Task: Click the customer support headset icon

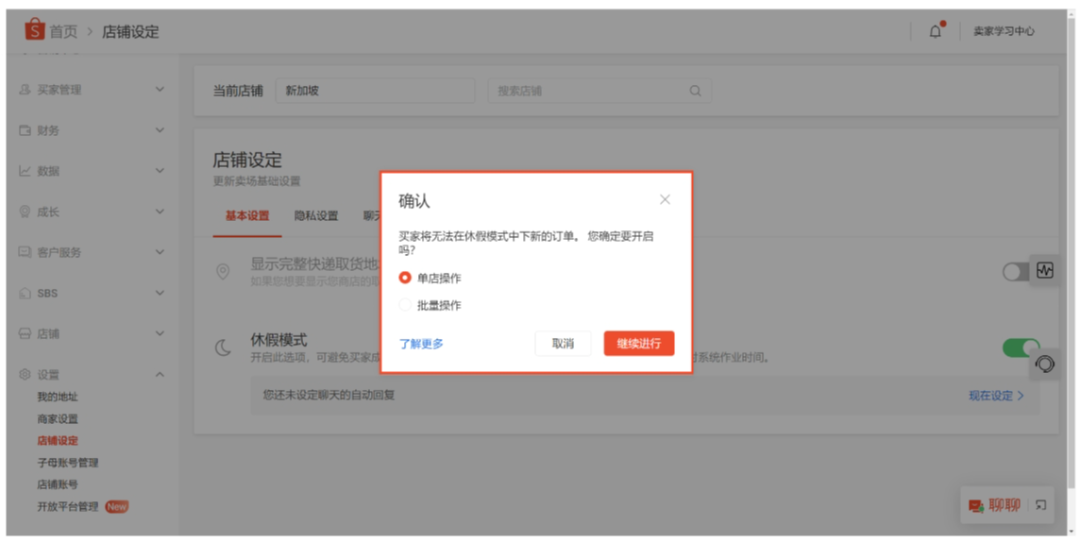Action: 1045,364
